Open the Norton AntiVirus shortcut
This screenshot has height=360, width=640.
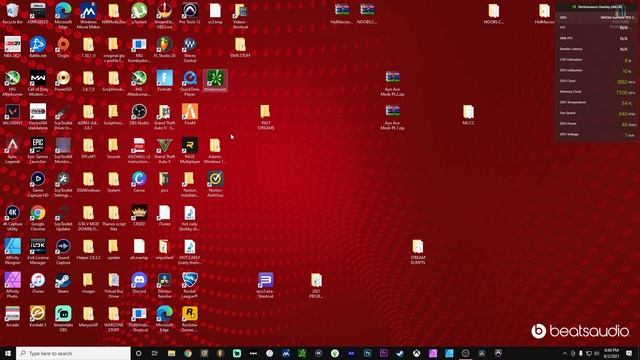215,184
